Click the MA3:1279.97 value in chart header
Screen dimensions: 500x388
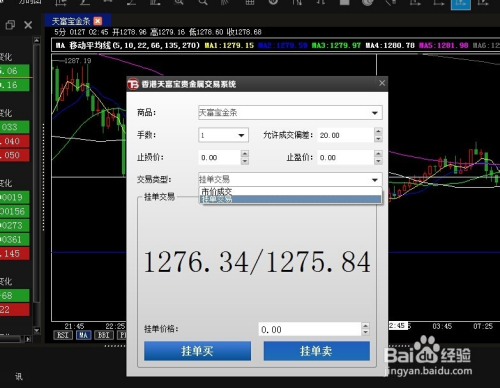[x=336, y=45]
